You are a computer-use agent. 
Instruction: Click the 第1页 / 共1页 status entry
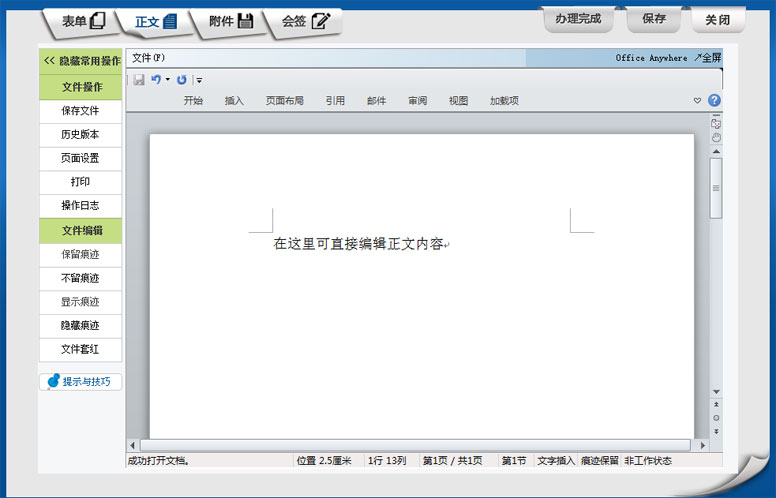click(452, 461)
